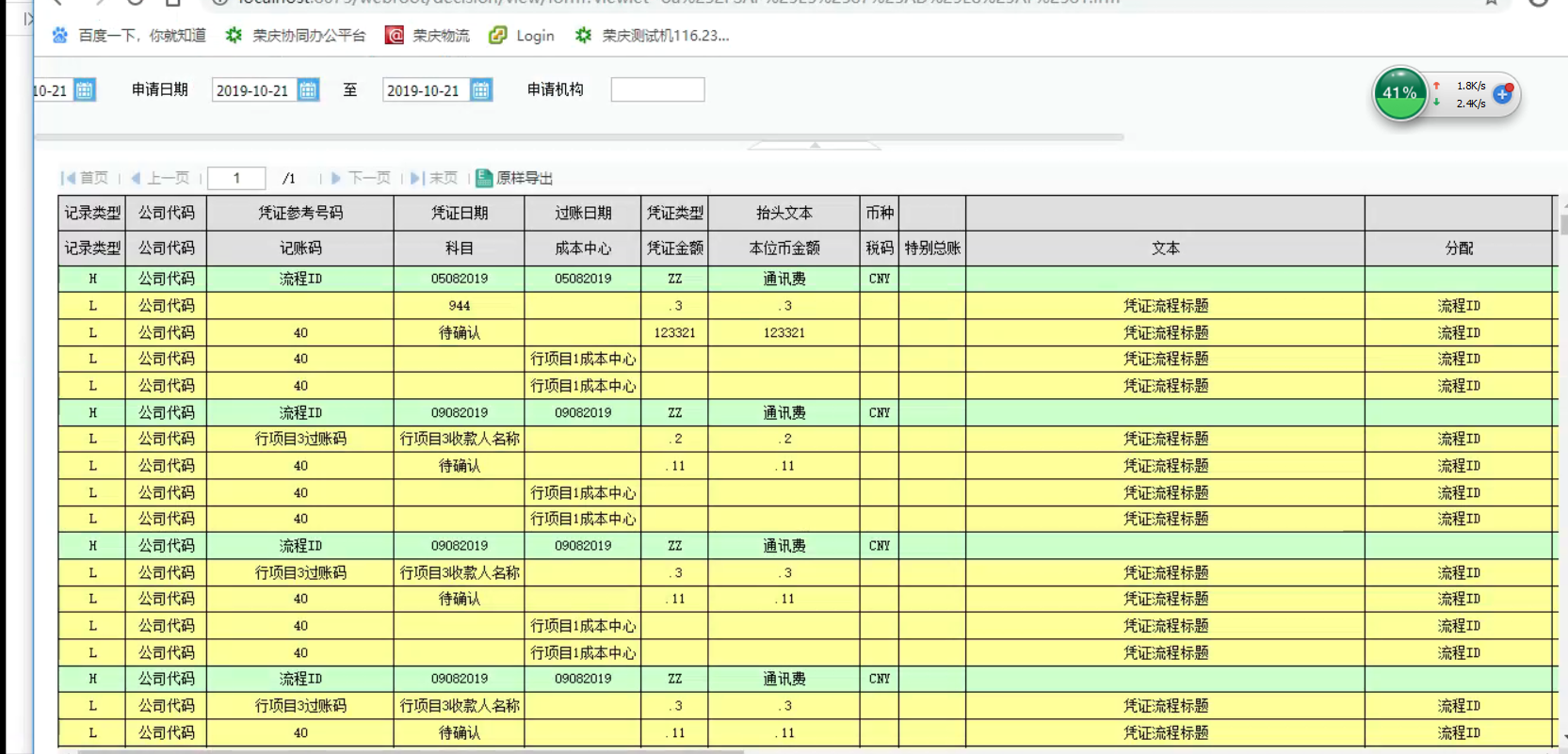Collapse the parameter panel arrow
The height and width of the screenshot is (754, 1568).
coord(815,145)
